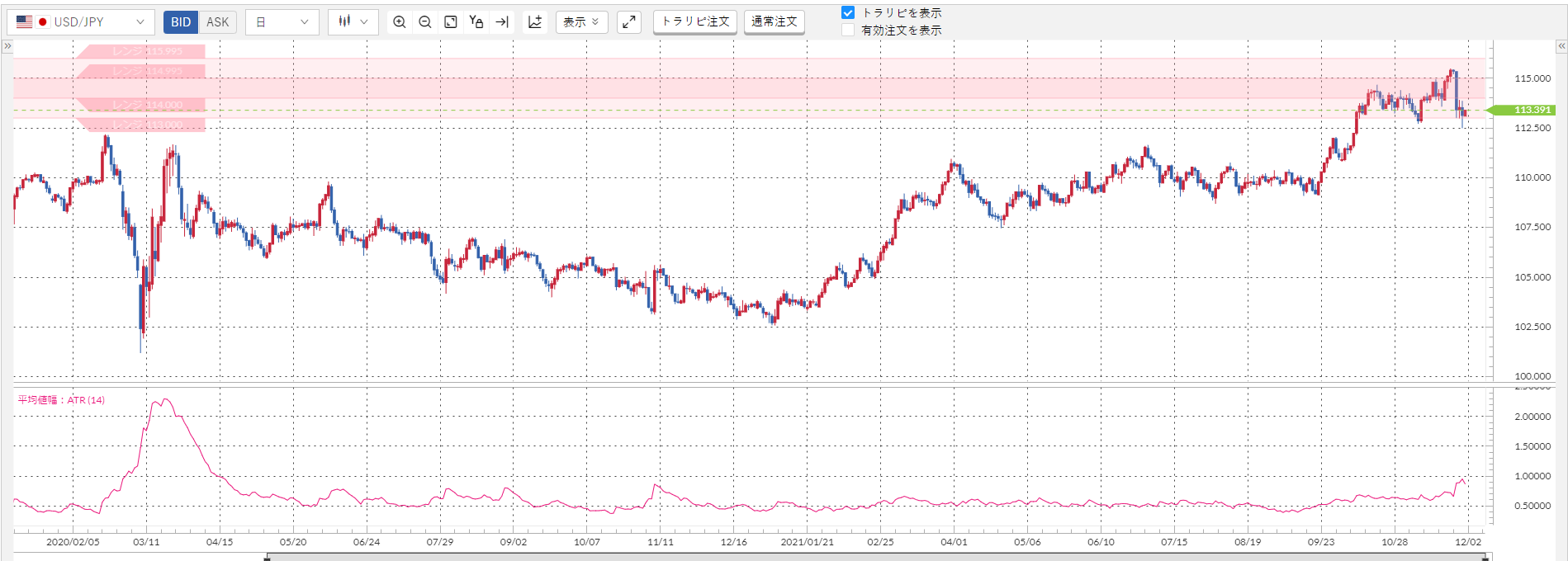Click the 107.500 price axis label
The height and width of the screenshot is (561, 1568).
point(1532,227)
